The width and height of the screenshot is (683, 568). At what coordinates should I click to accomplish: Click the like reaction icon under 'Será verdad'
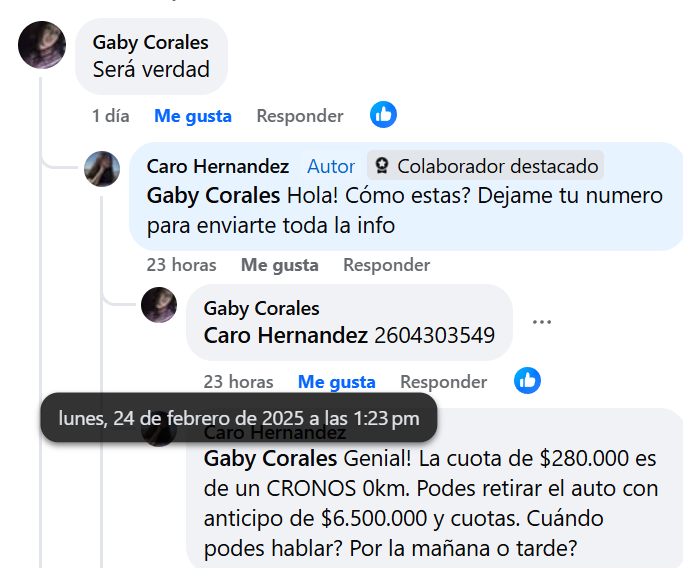tap(383, 115)
